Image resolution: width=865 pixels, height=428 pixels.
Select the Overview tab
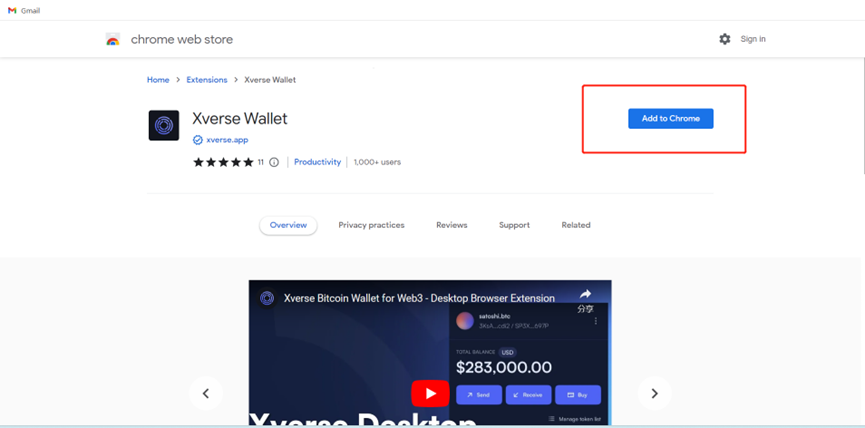[x=288, y=225]
